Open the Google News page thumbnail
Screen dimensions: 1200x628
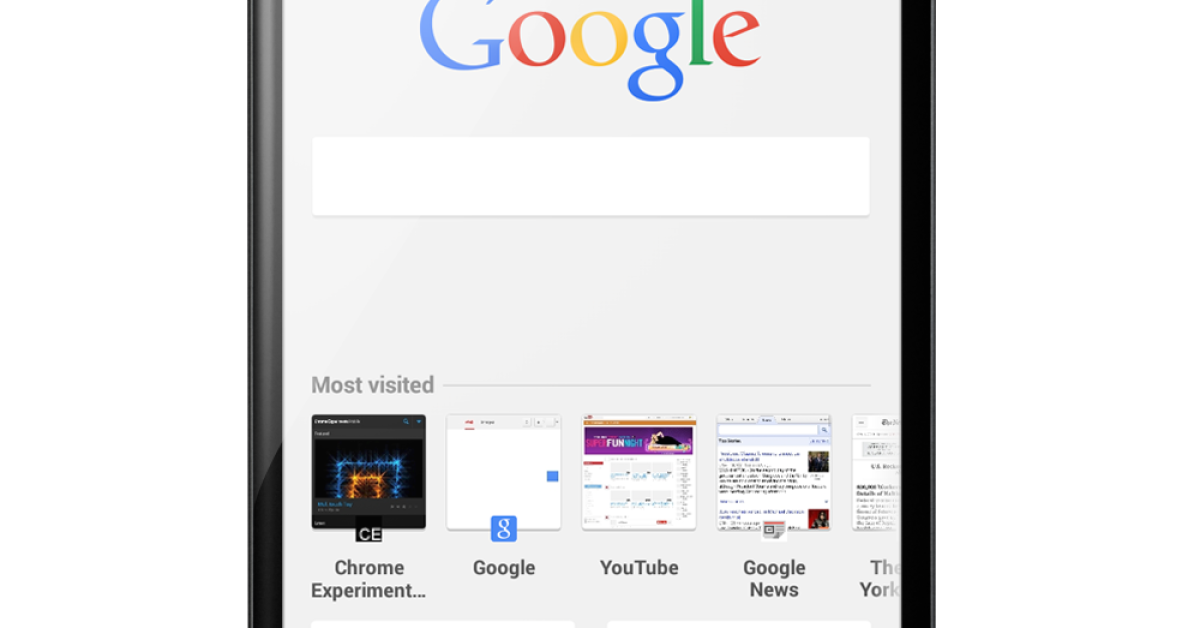[x=774, y=472]
